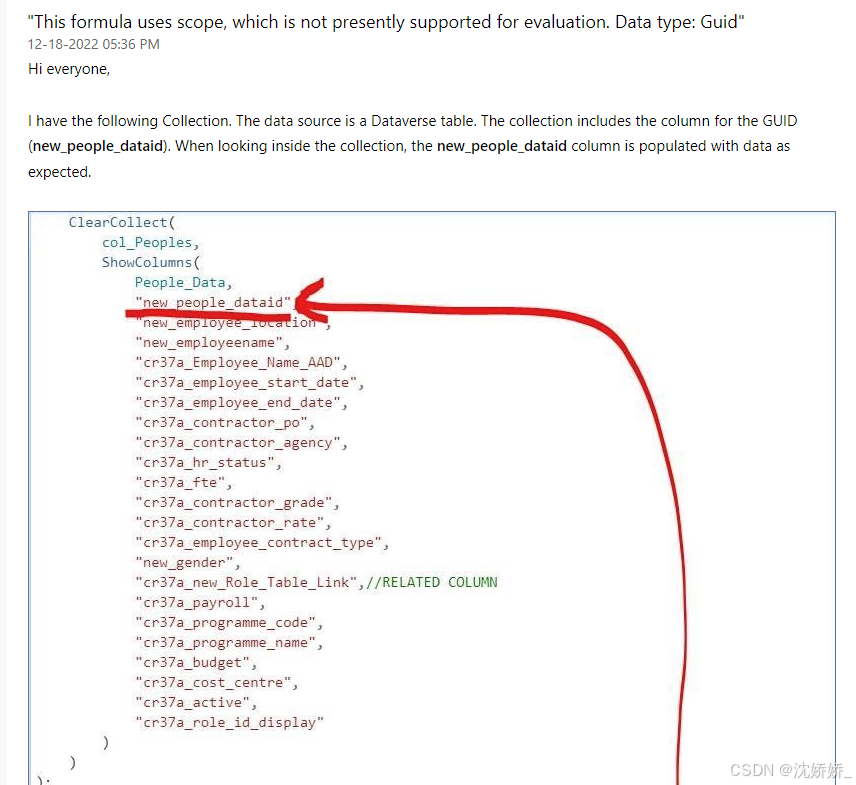The image size is (856, 785).
Task: Click the "cr37a_role_id_display" code line
Action: coord(229,723)
